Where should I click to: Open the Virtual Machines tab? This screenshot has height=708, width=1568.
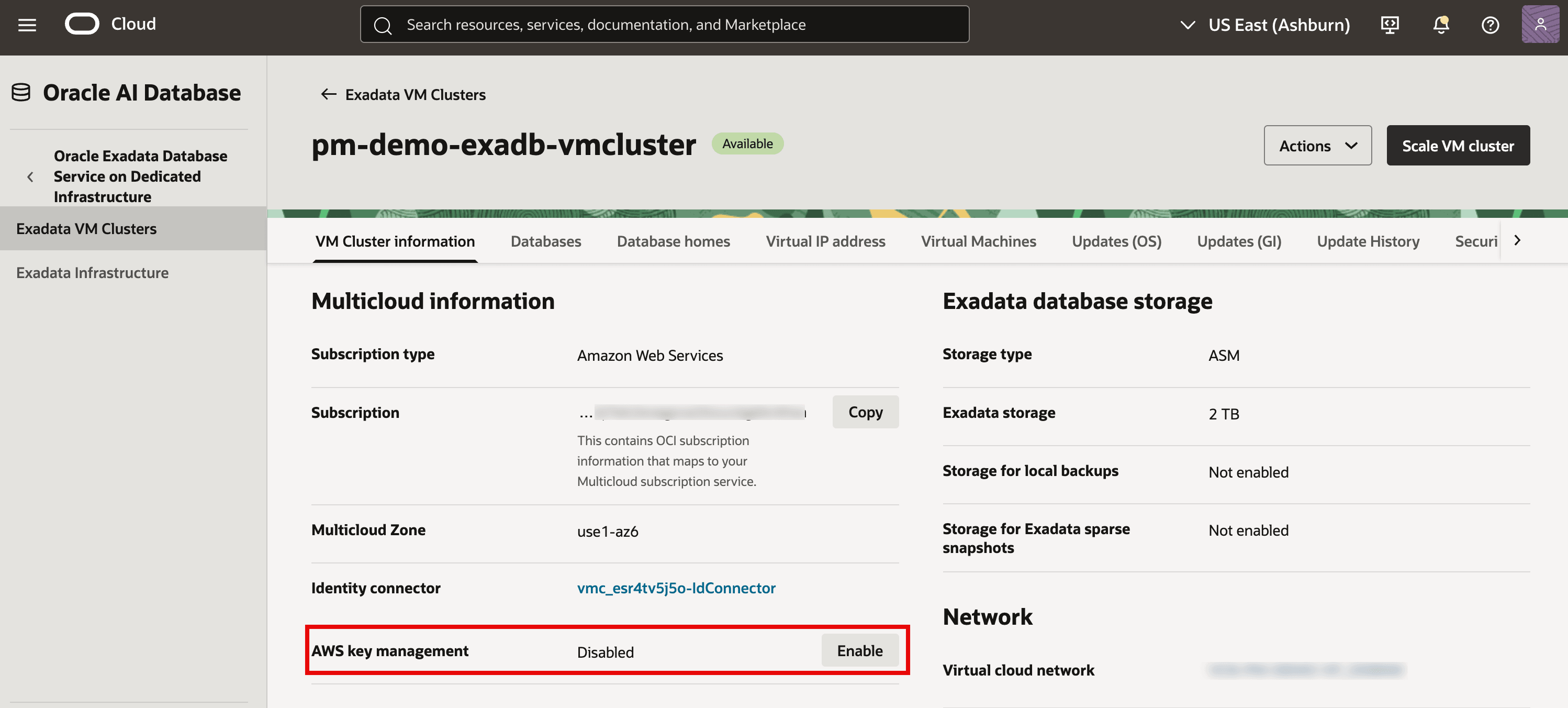(978, 241)
